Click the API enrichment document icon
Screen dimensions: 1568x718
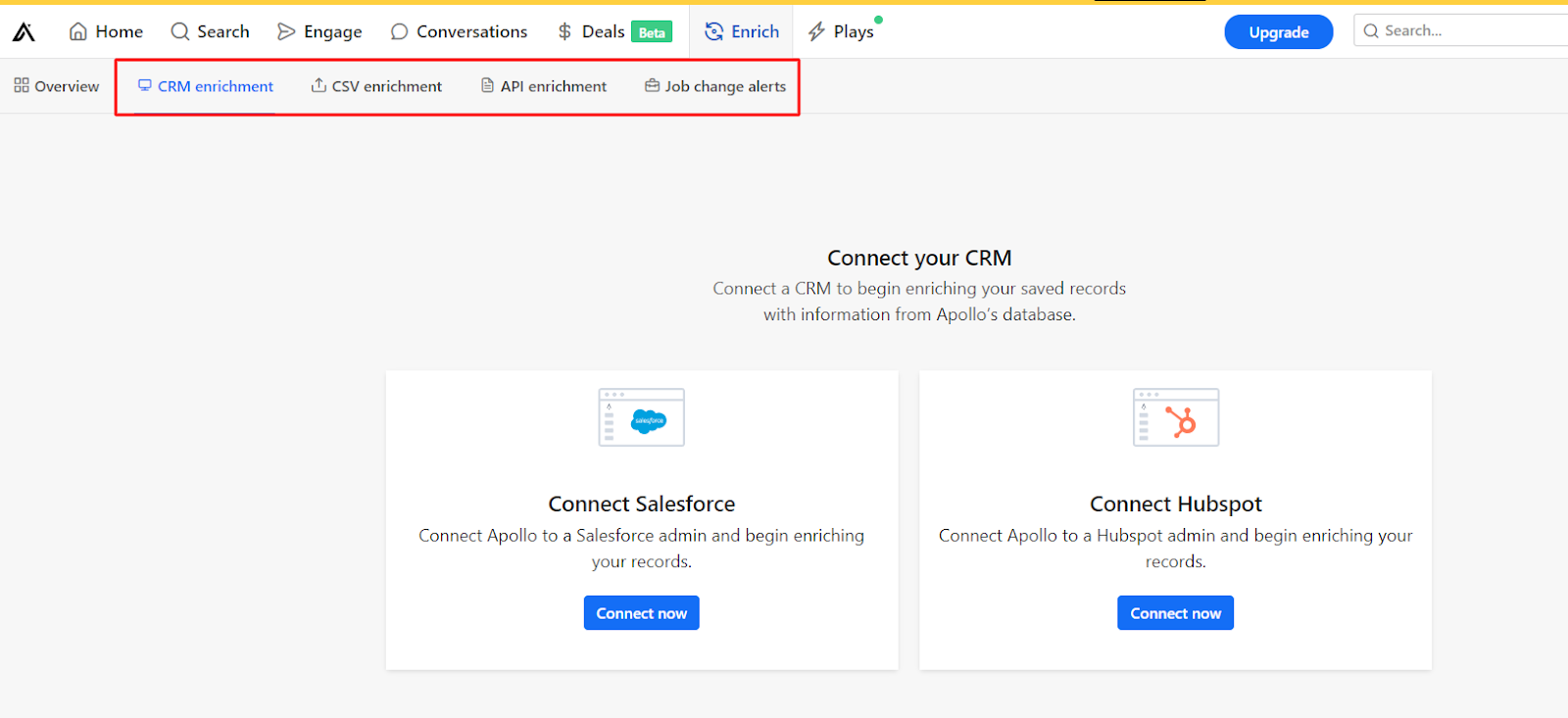pyautogui.click(x=487, y=85)
